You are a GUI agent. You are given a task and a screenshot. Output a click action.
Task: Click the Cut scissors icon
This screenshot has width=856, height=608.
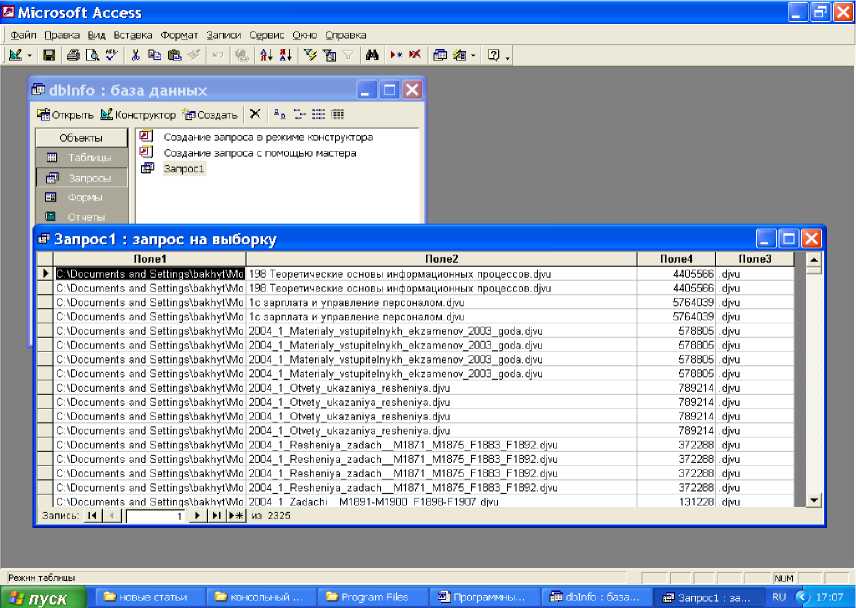137,56
